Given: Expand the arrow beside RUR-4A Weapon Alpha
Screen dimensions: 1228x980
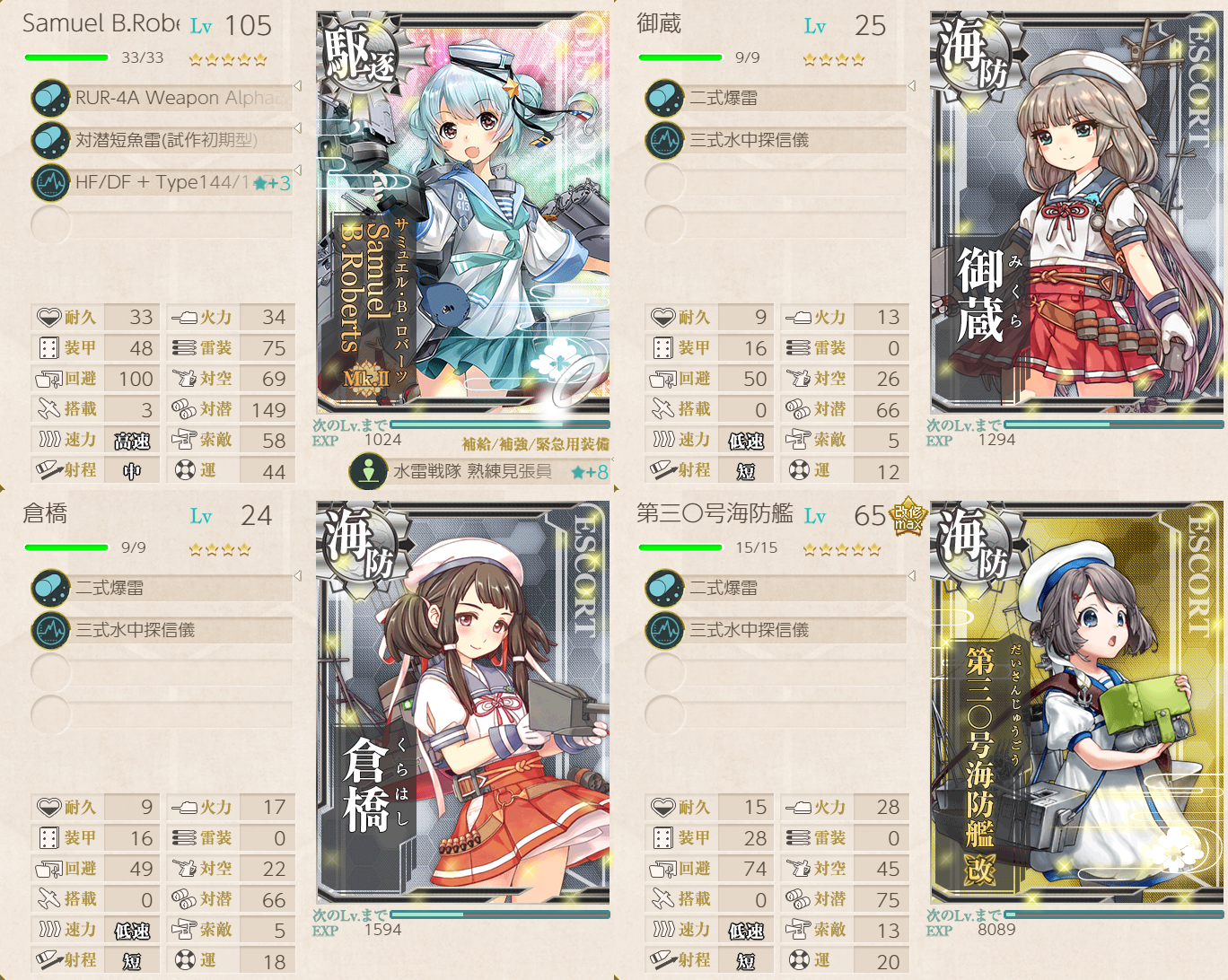Looking at the screenshot, I should [x=297, y=86].
